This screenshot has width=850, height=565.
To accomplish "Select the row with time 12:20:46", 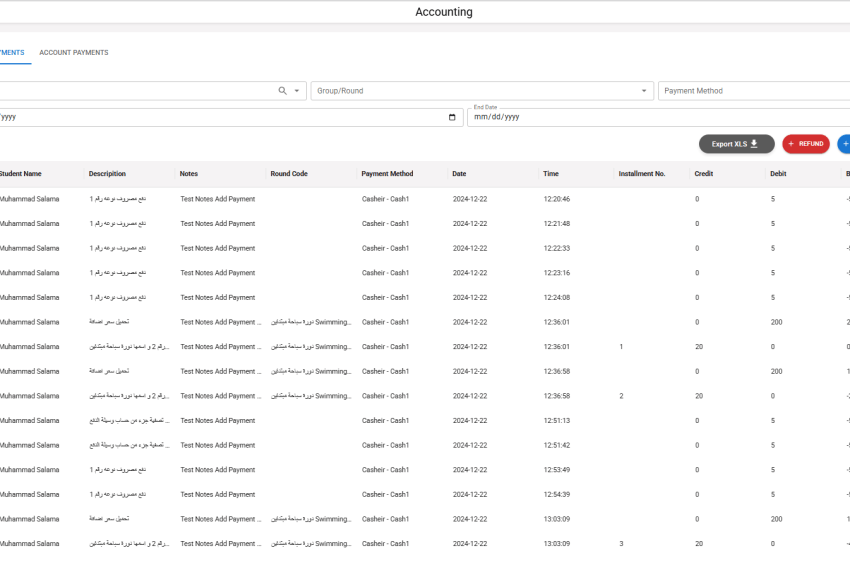I will click(x=425, y=199).
